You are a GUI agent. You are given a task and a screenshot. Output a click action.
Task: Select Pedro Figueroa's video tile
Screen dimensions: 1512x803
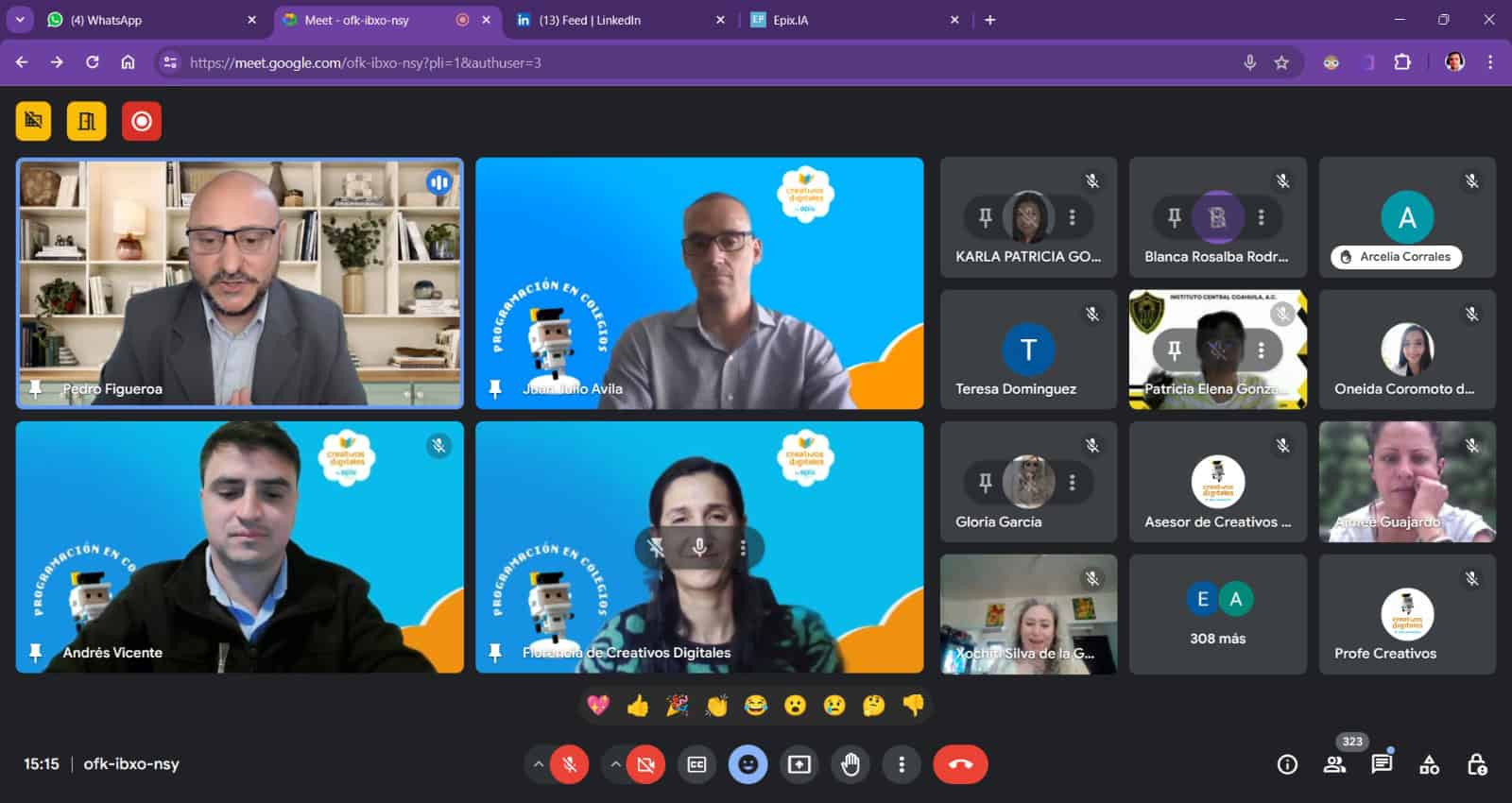point(239,283)
